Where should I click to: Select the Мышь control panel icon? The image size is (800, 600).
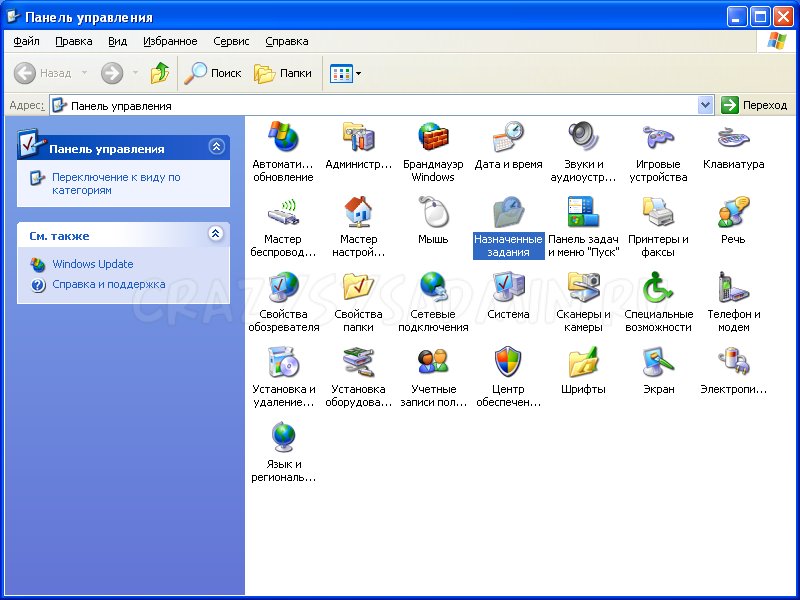pos(433,212)
